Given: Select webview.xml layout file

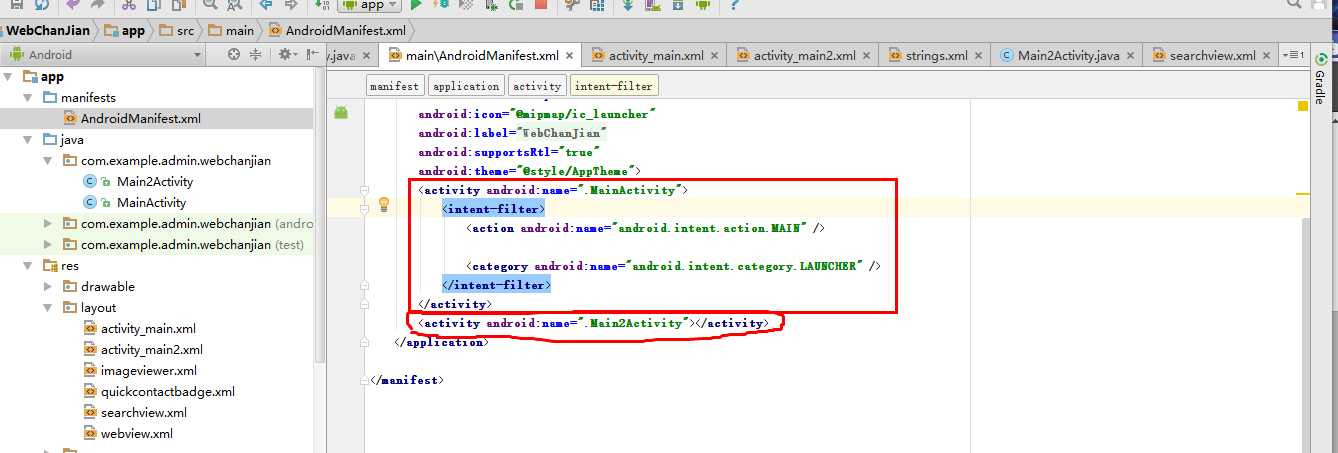Looking at the screenshot, I should (127, 433).
